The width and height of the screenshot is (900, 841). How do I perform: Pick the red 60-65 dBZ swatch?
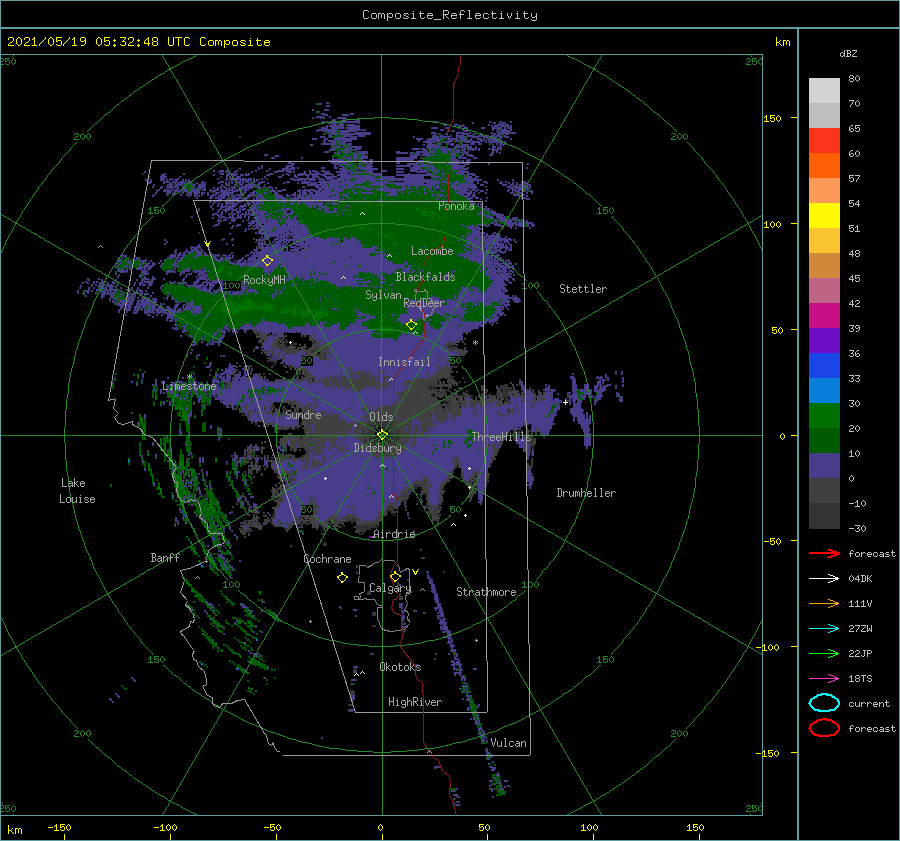824,141
